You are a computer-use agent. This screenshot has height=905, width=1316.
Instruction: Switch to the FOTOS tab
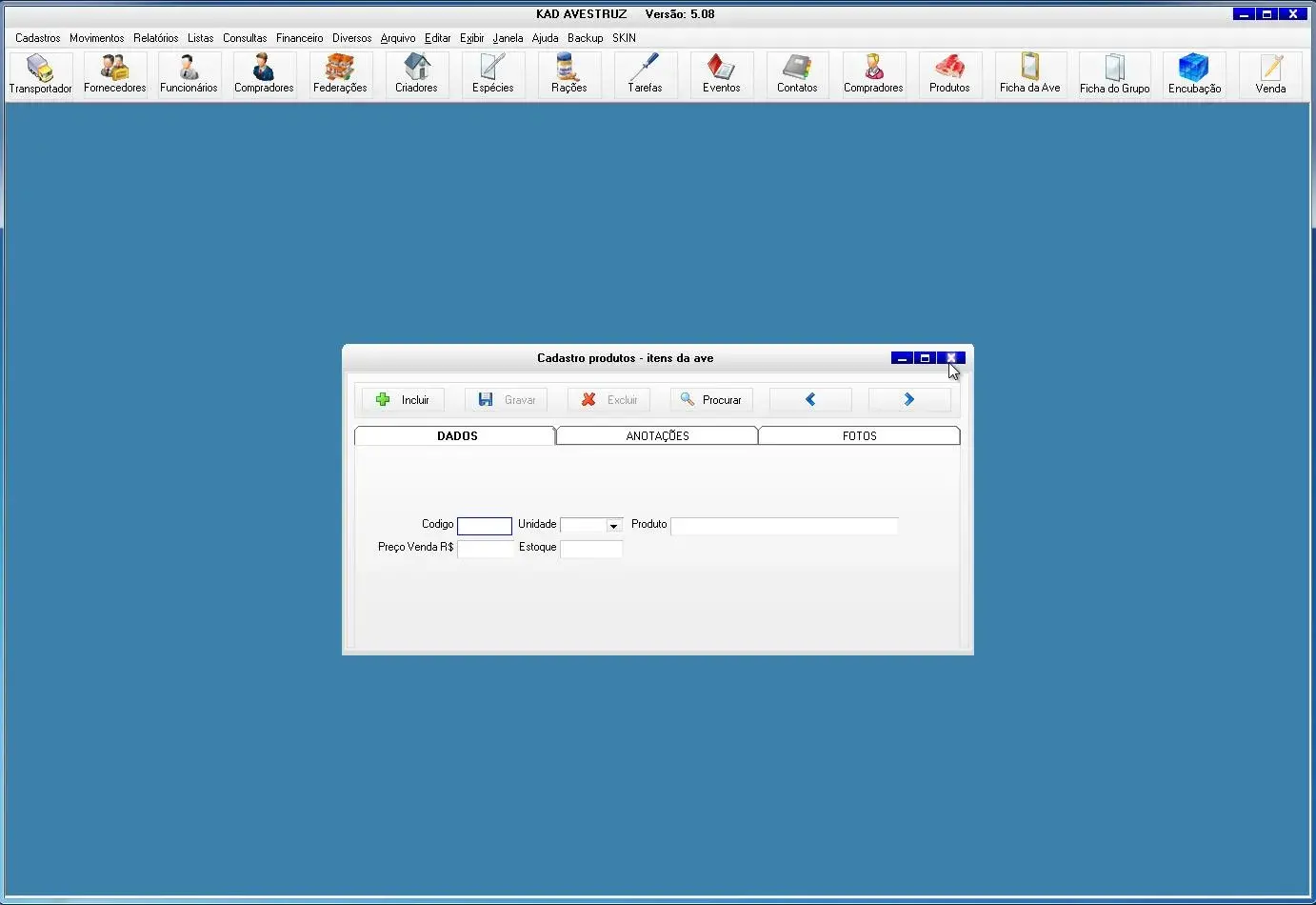pos(859,436)
